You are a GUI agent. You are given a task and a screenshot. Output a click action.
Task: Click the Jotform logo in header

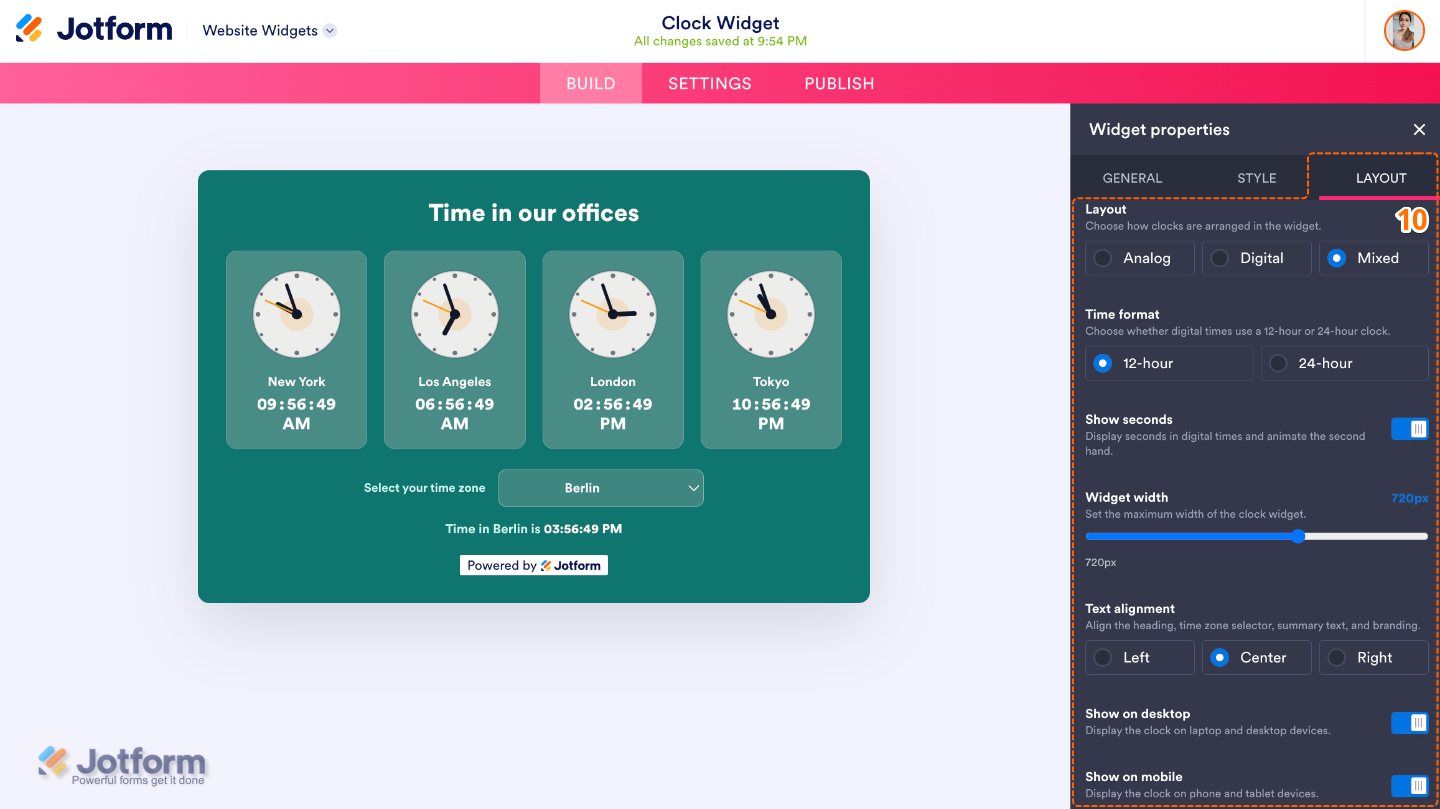click(94, 30)
